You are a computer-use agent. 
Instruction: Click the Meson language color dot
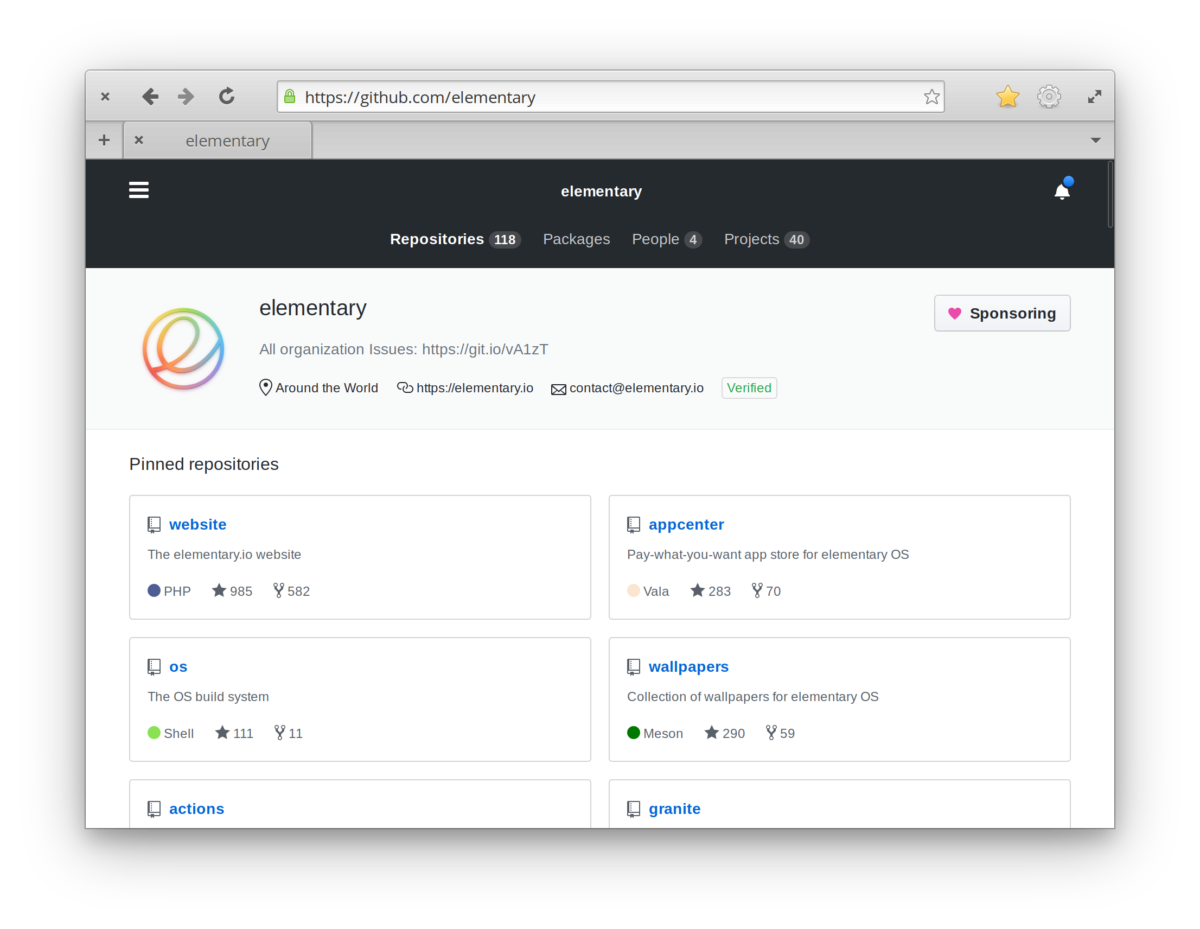point(634,733)
